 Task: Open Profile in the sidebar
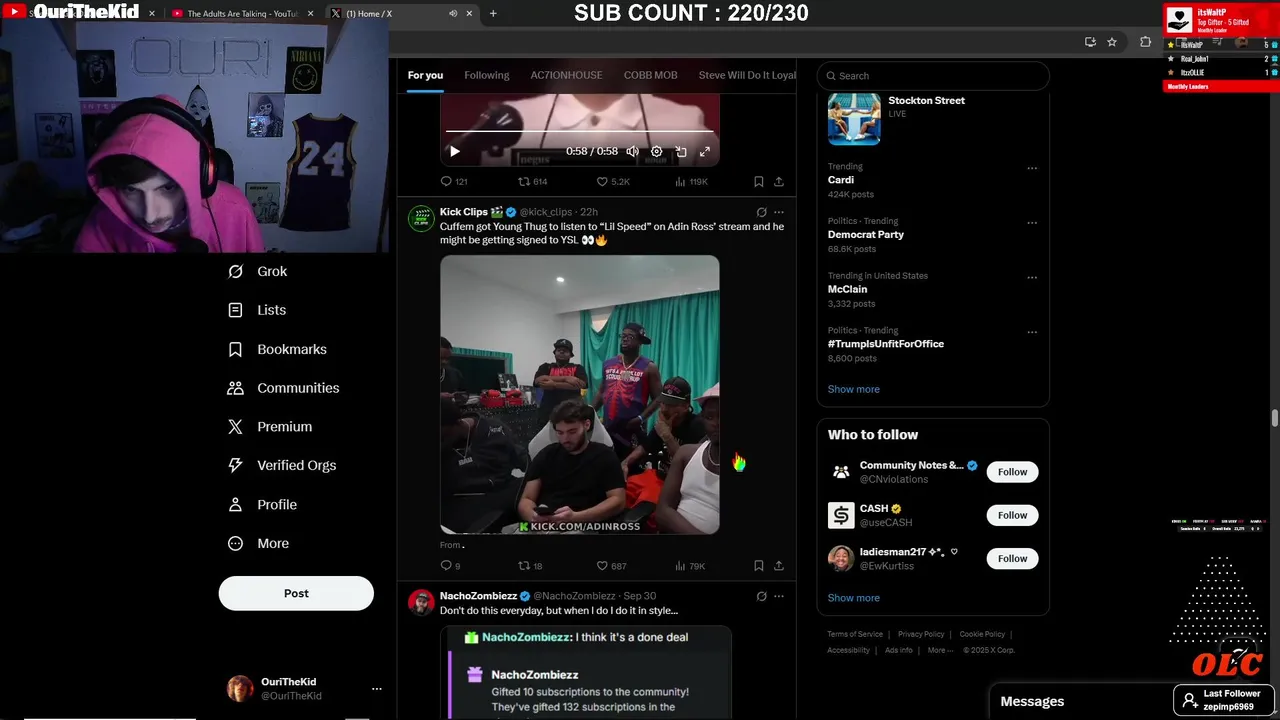click(262, 505)
